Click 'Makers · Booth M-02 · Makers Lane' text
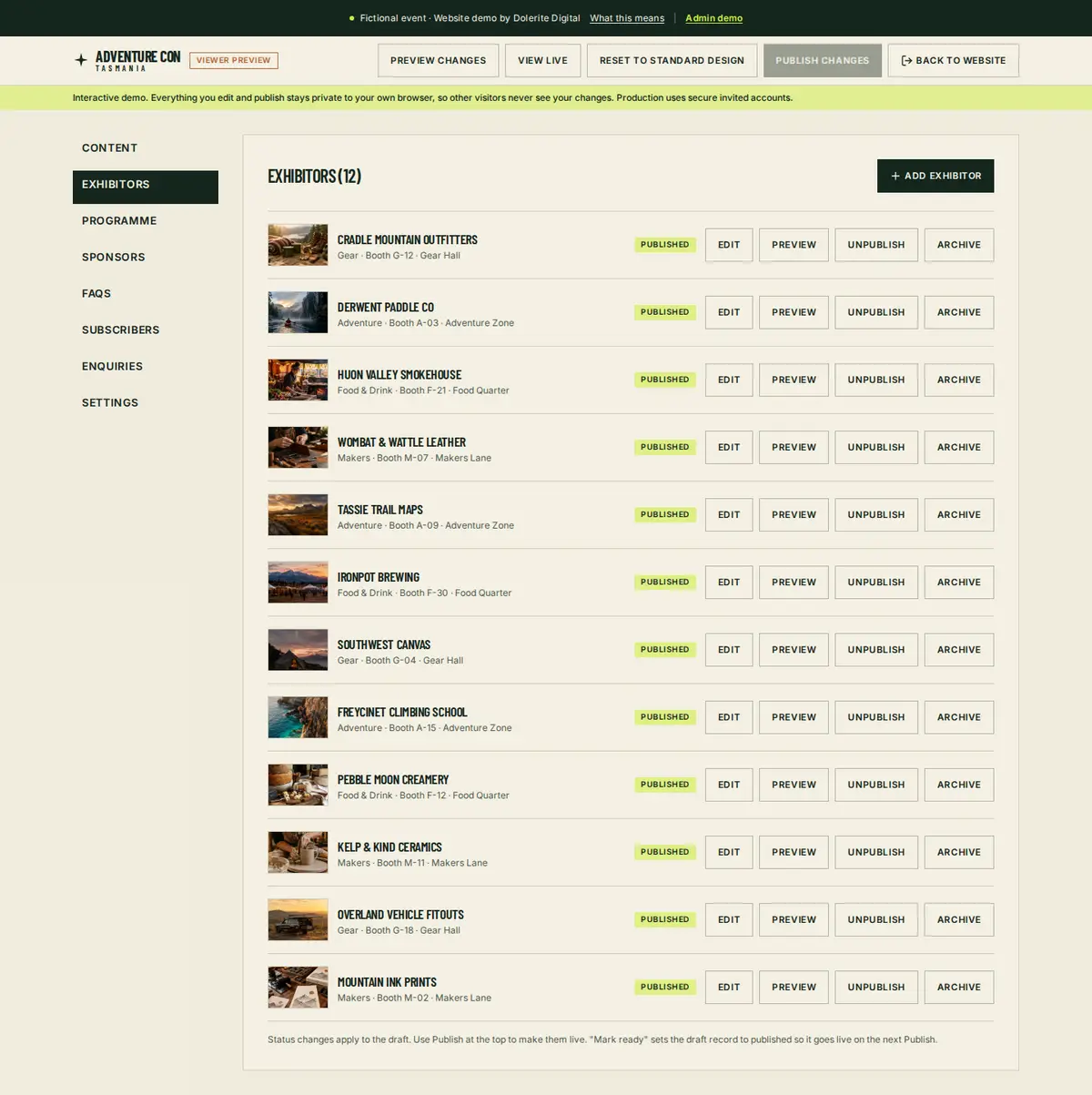The height and width of the screenshot is (1095, 1092). pyautogui.click(x=414, y=998)
